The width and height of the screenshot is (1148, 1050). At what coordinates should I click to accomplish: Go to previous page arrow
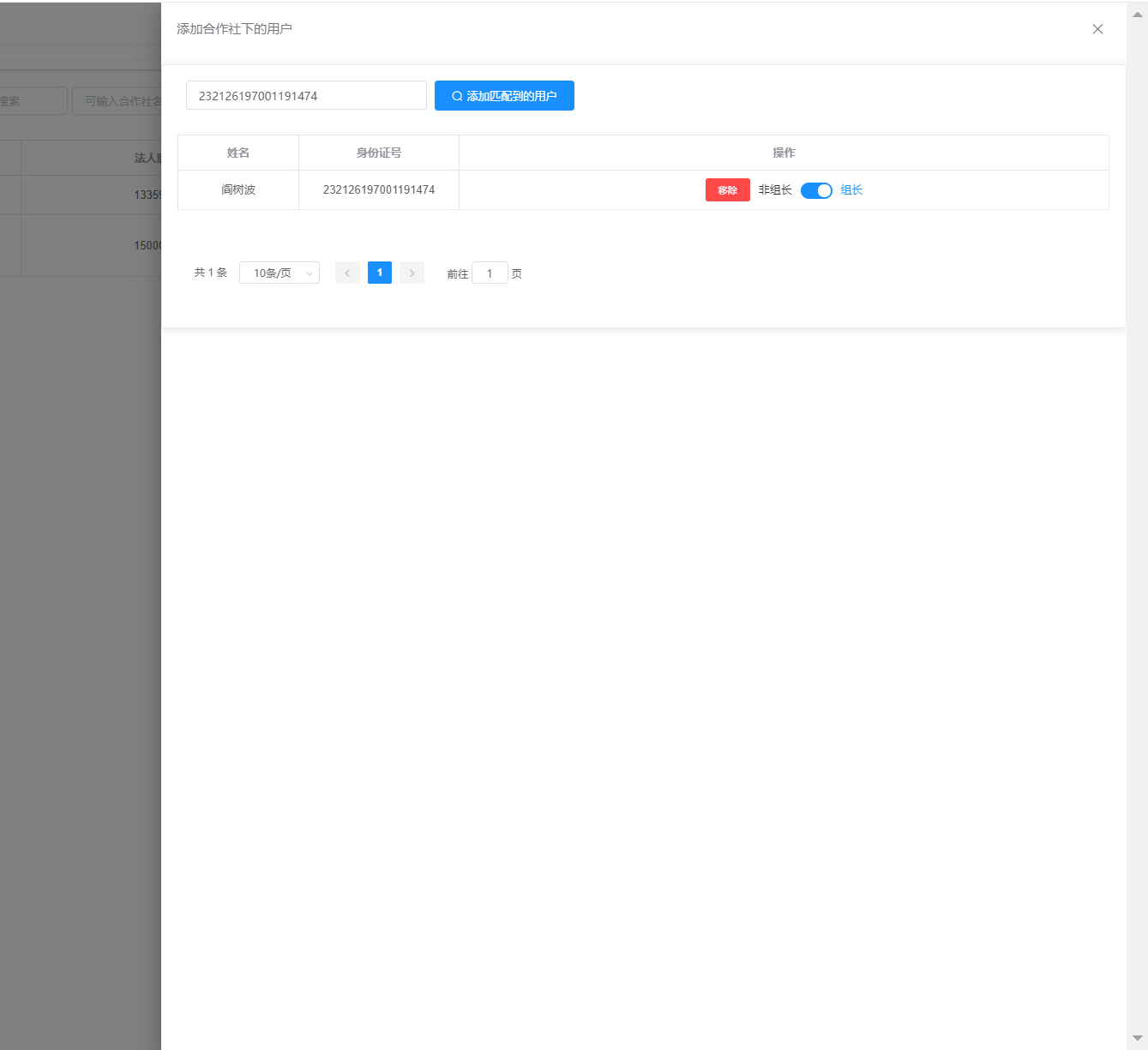(x=347, y=273)
